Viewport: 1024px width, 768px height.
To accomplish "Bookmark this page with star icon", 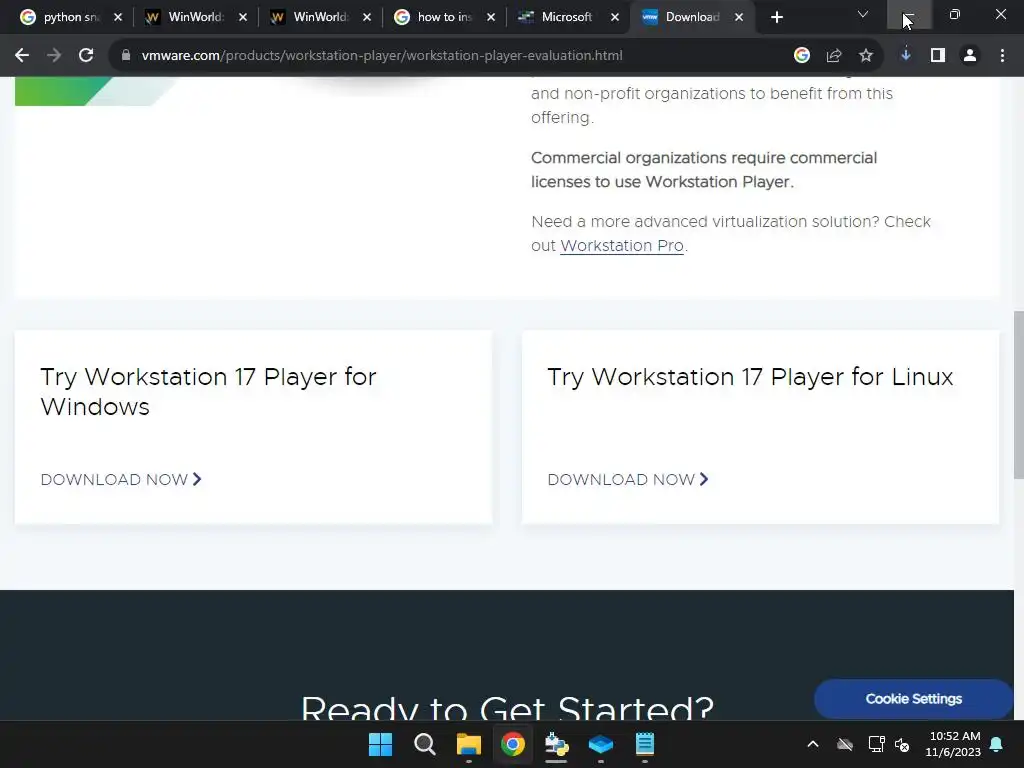I will [x=866, y=56].
